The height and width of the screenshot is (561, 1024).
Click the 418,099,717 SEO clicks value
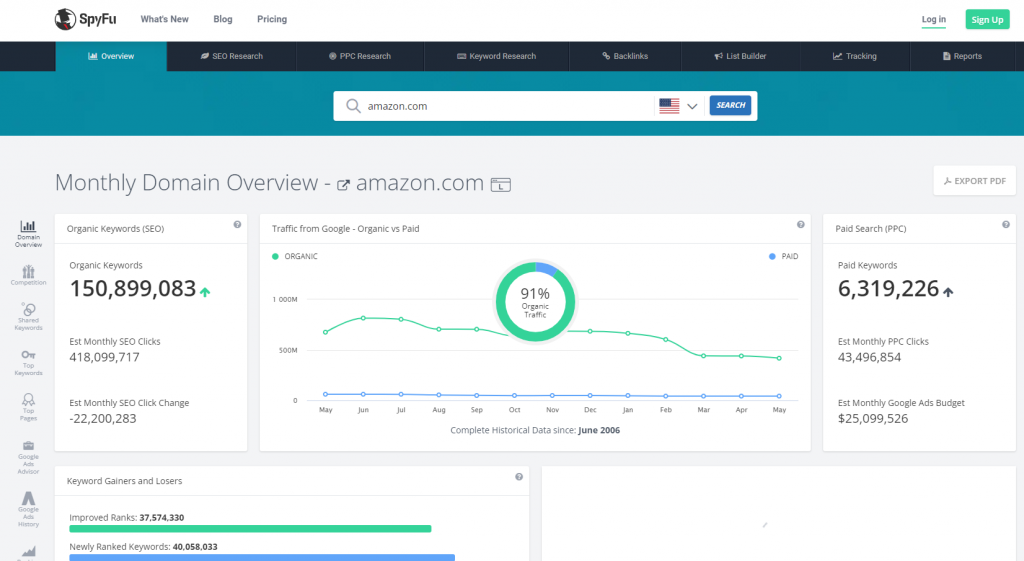click(104, 357)
